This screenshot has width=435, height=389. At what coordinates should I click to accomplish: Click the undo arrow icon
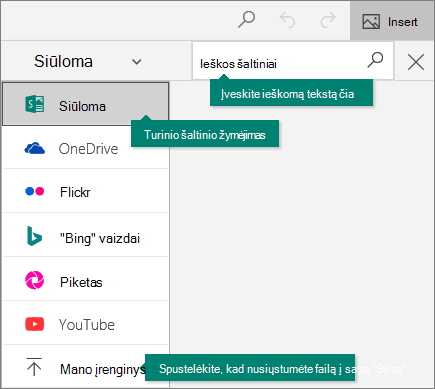click(287, 20)
